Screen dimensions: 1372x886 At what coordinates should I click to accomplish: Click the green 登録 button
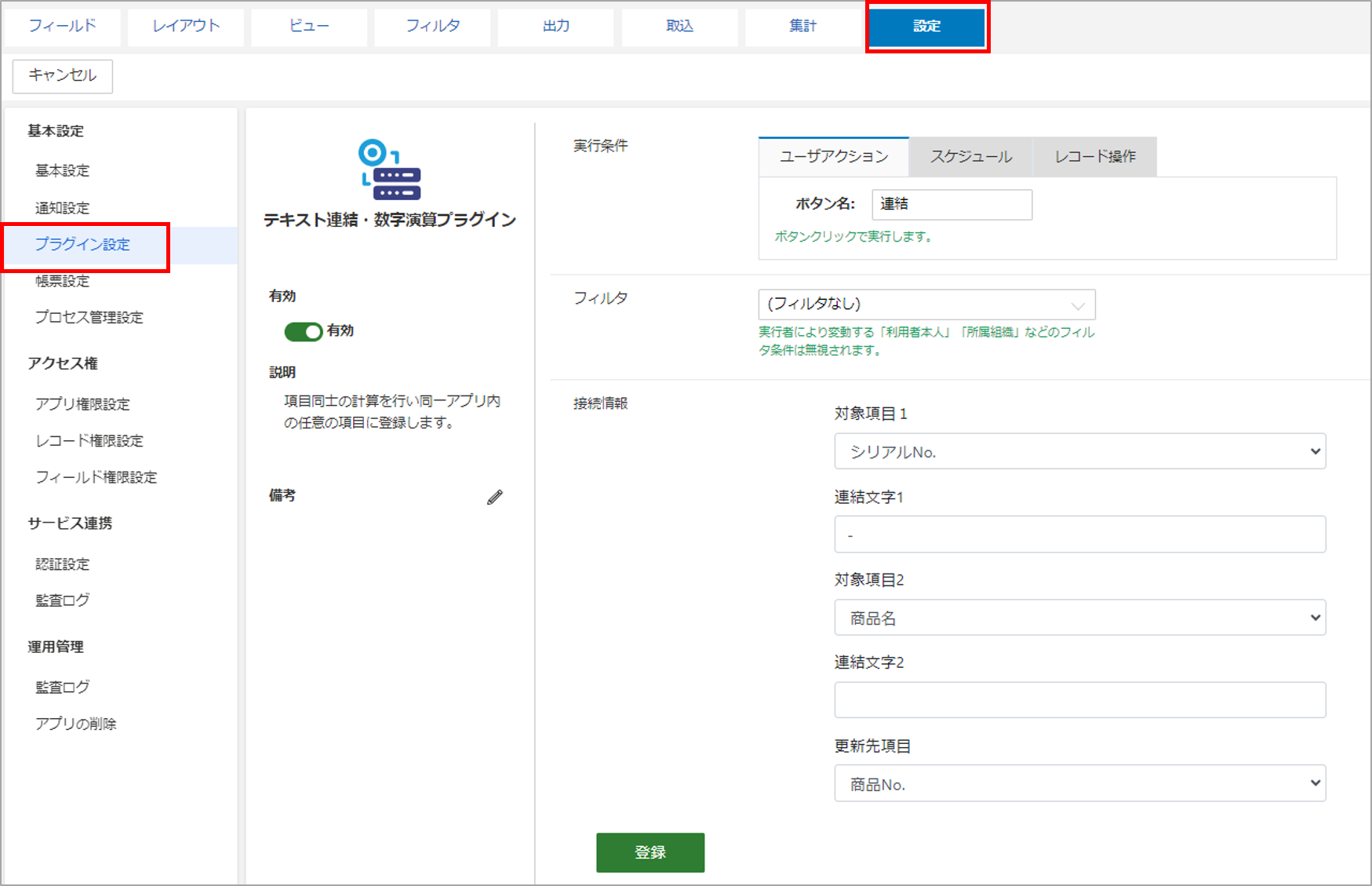[650, 852]
